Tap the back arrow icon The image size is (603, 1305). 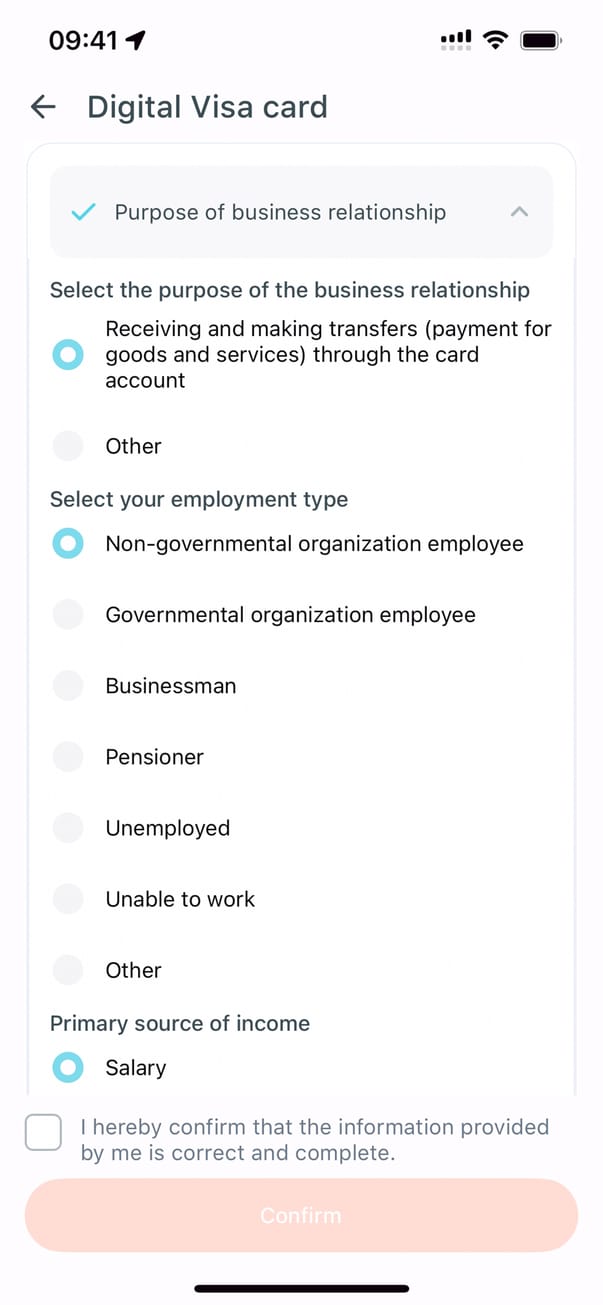pyautogui.click(x=43, y=107)
